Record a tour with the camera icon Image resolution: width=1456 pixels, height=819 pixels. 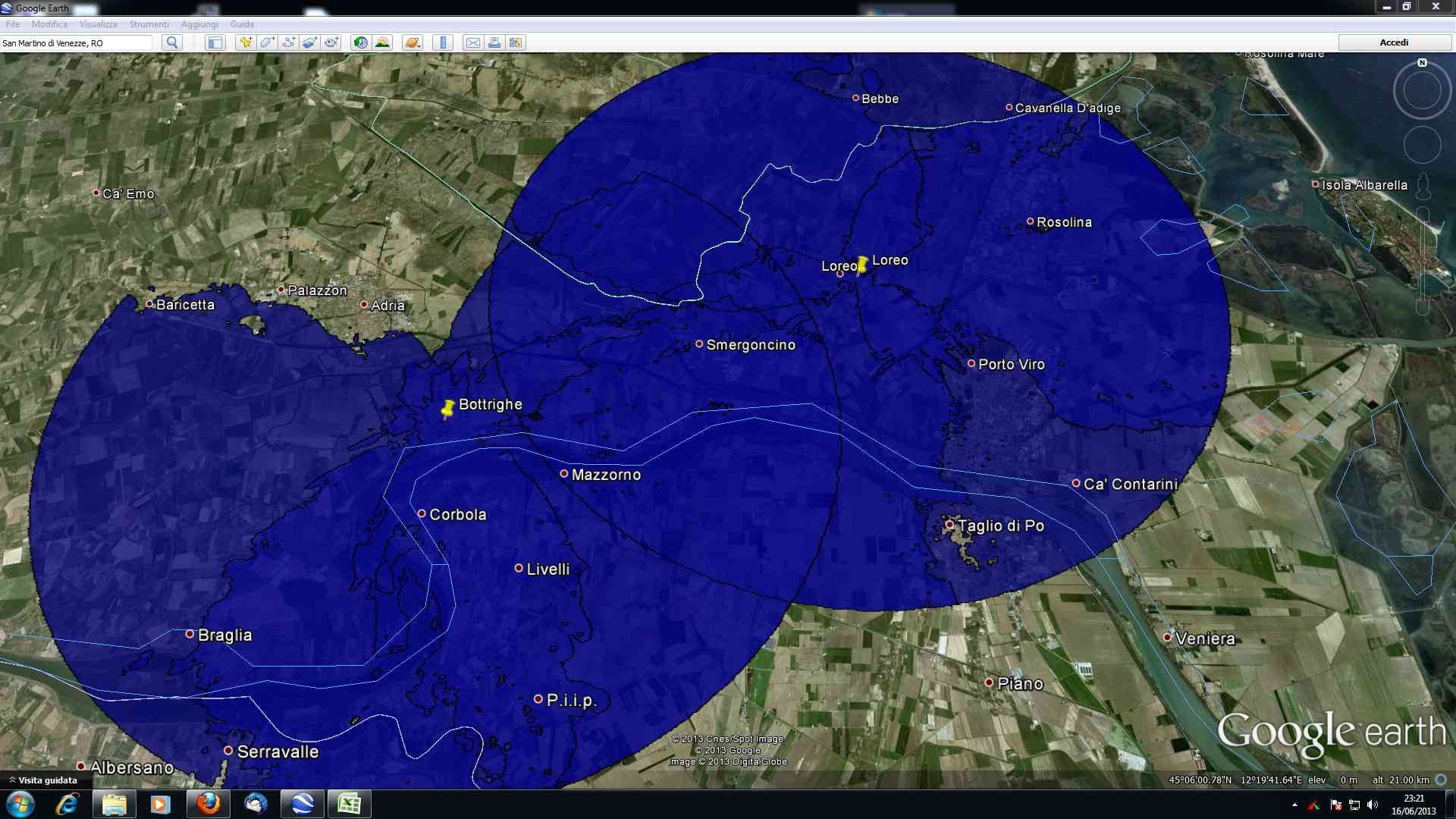click(332, 42)
